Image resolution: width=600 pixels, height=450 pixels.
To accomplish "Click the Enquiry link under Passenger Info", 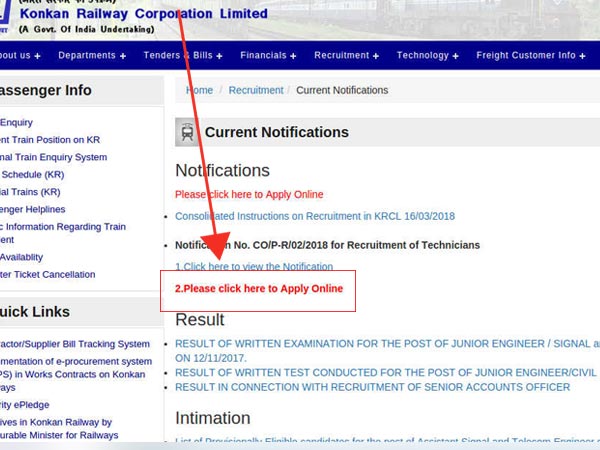I will [x=16, y=122].
